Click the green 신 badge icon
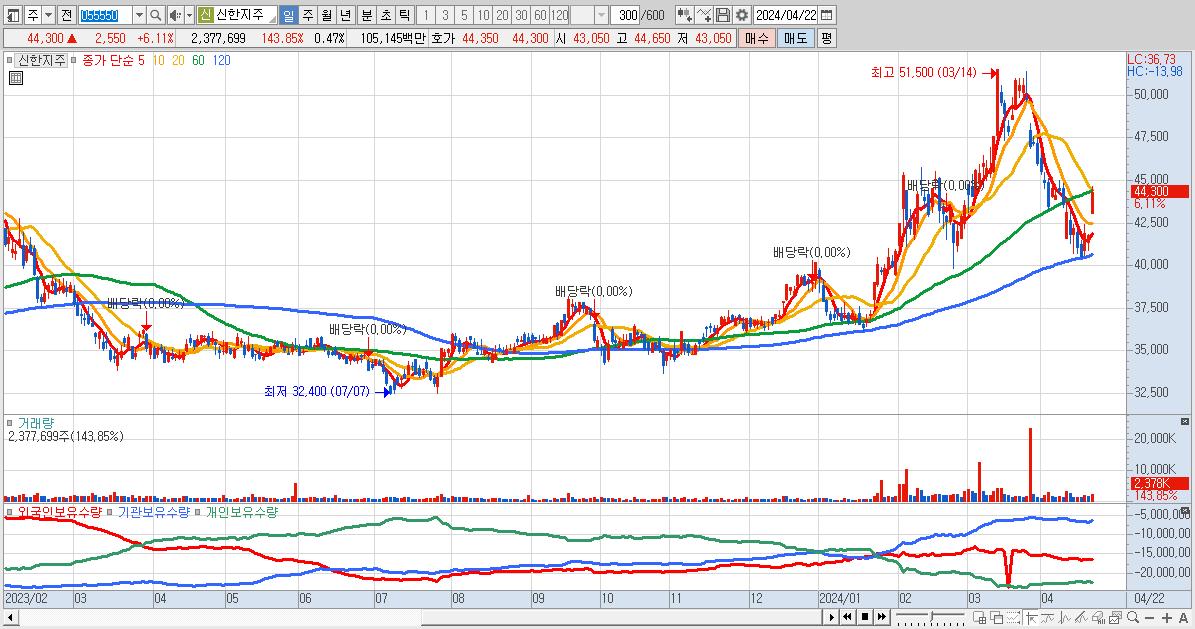The image size is (1195, 629). (x=206, y=14)
